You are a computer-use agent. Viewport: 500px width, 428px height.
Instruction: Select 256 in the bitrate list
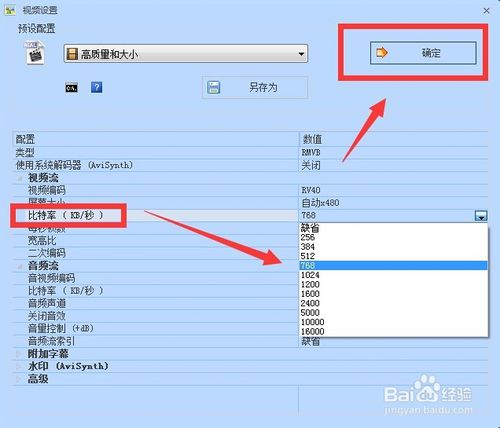[x=393, y=237]
